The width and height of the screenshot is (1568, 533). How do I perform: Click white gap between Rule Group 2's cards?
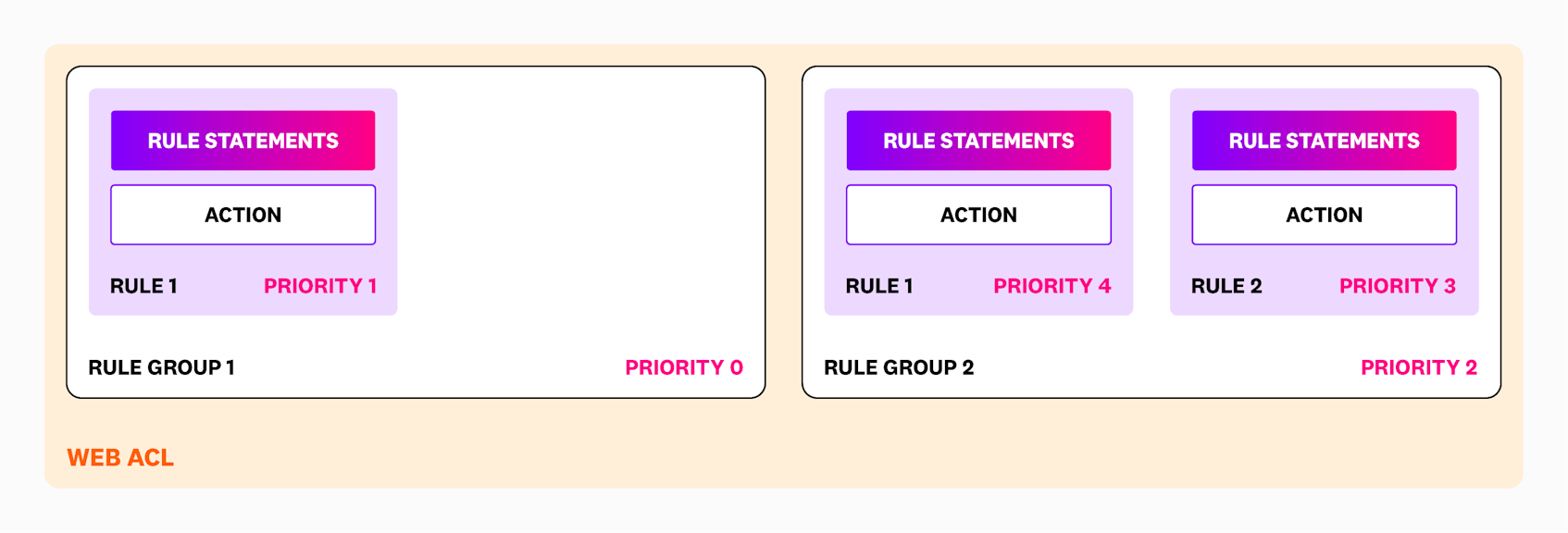(1151, 204)
